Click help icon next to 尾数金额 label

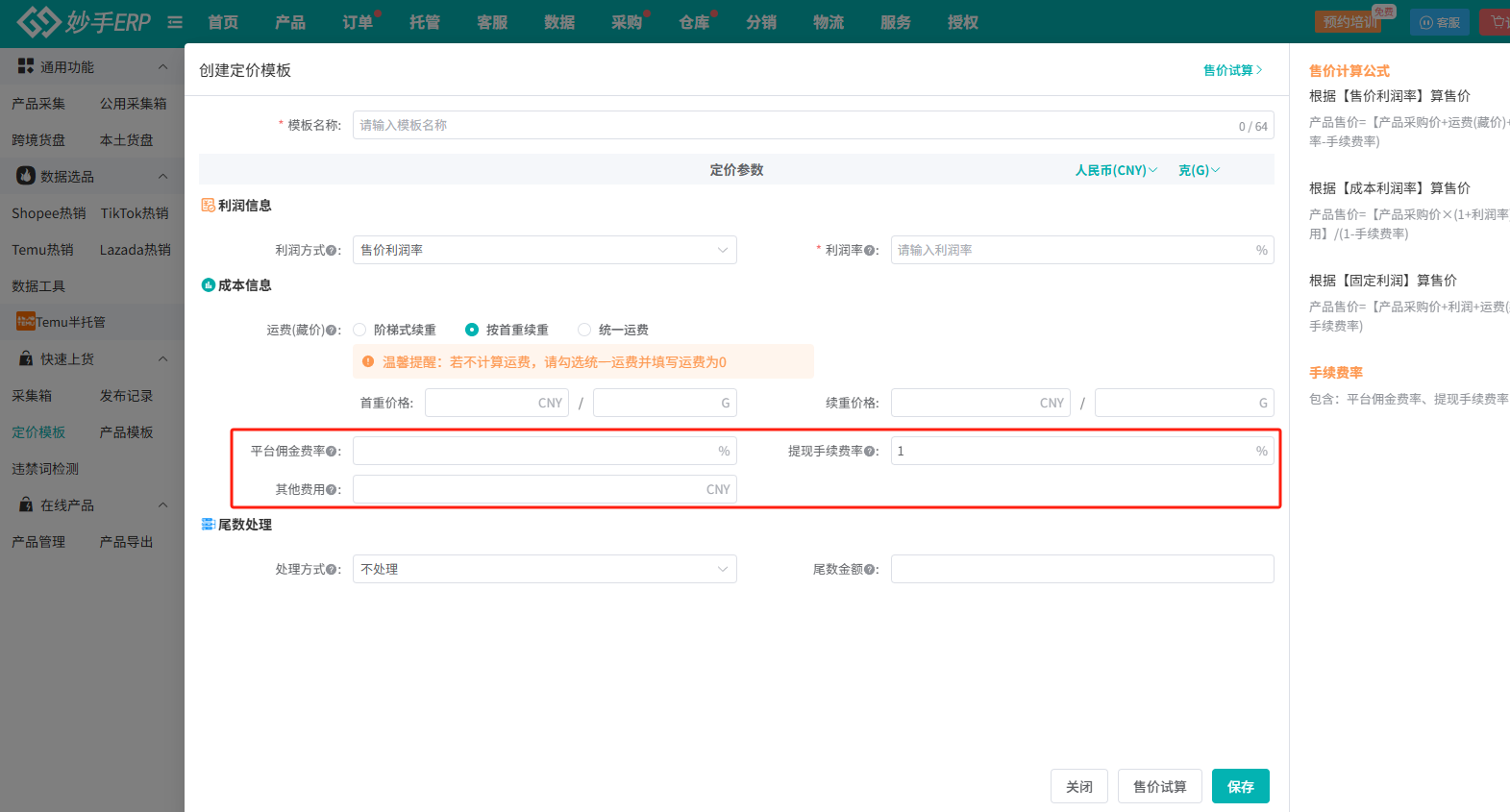tap(869, 570)
